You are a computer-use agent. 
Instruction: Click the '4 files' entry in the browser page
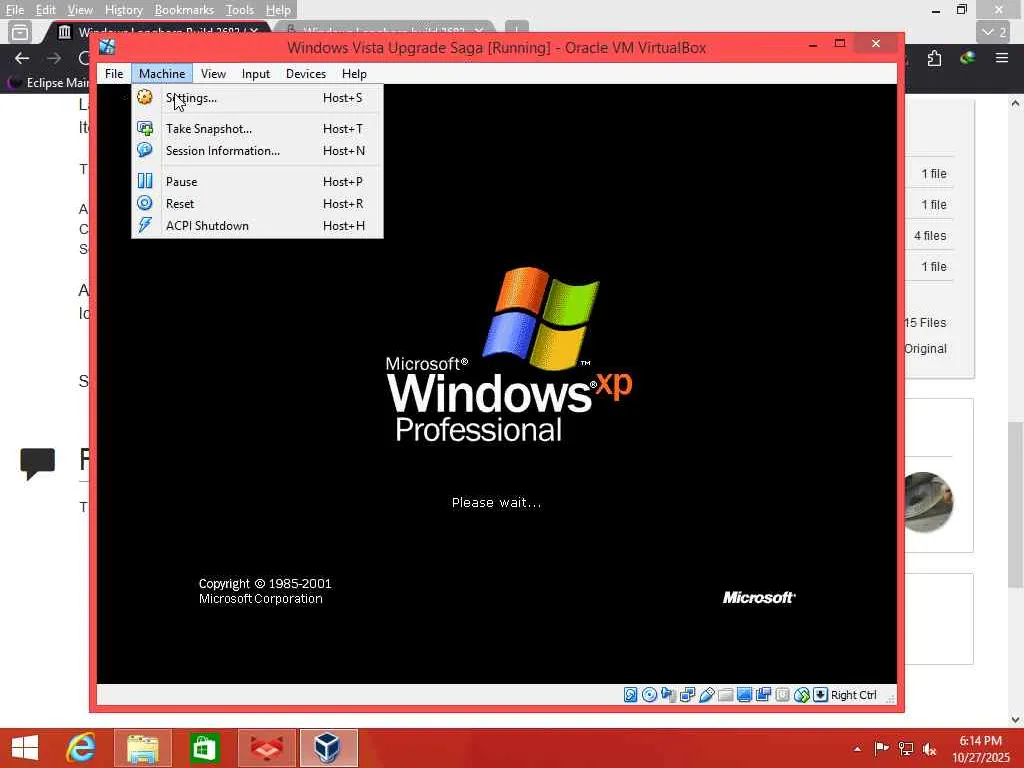(x=930, y=236)
